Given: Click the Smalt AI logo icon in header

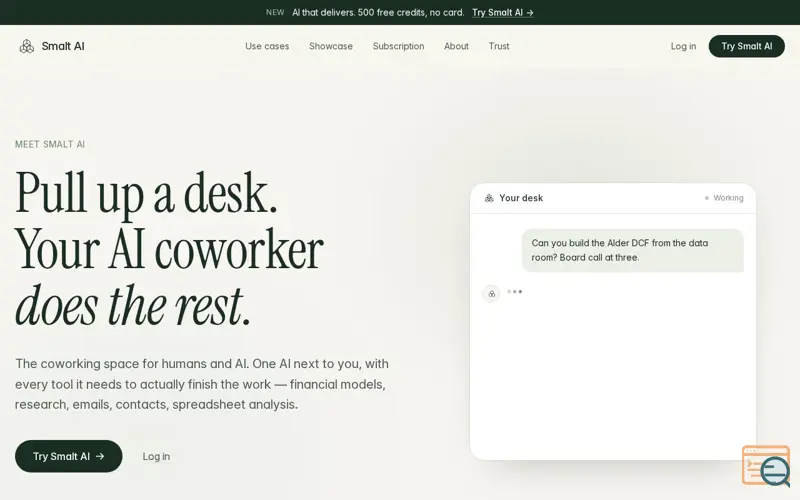Looking at the screenshot, I should 27,46.
